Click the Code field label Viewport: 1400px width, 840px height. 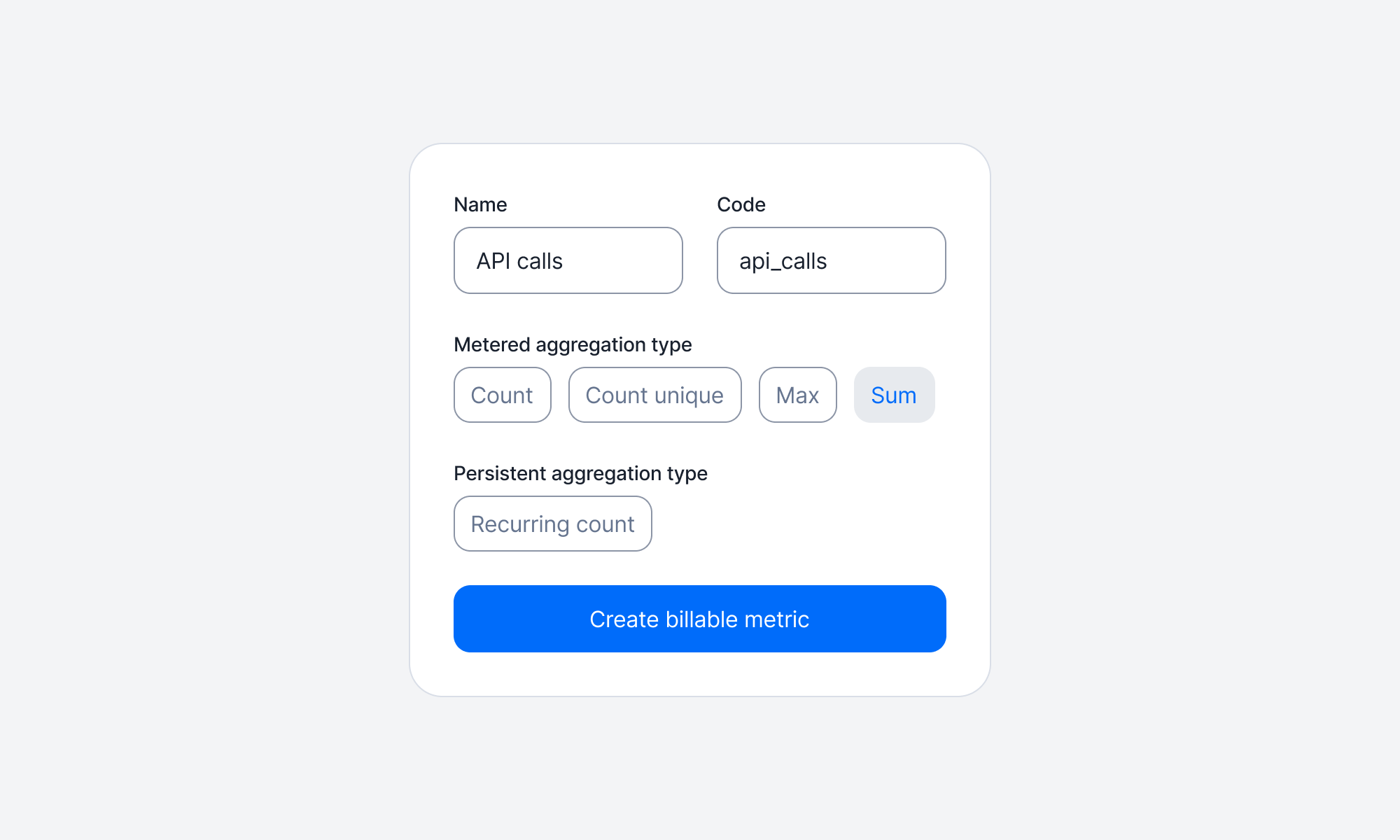pyautogui.click(x=741, y=204)
